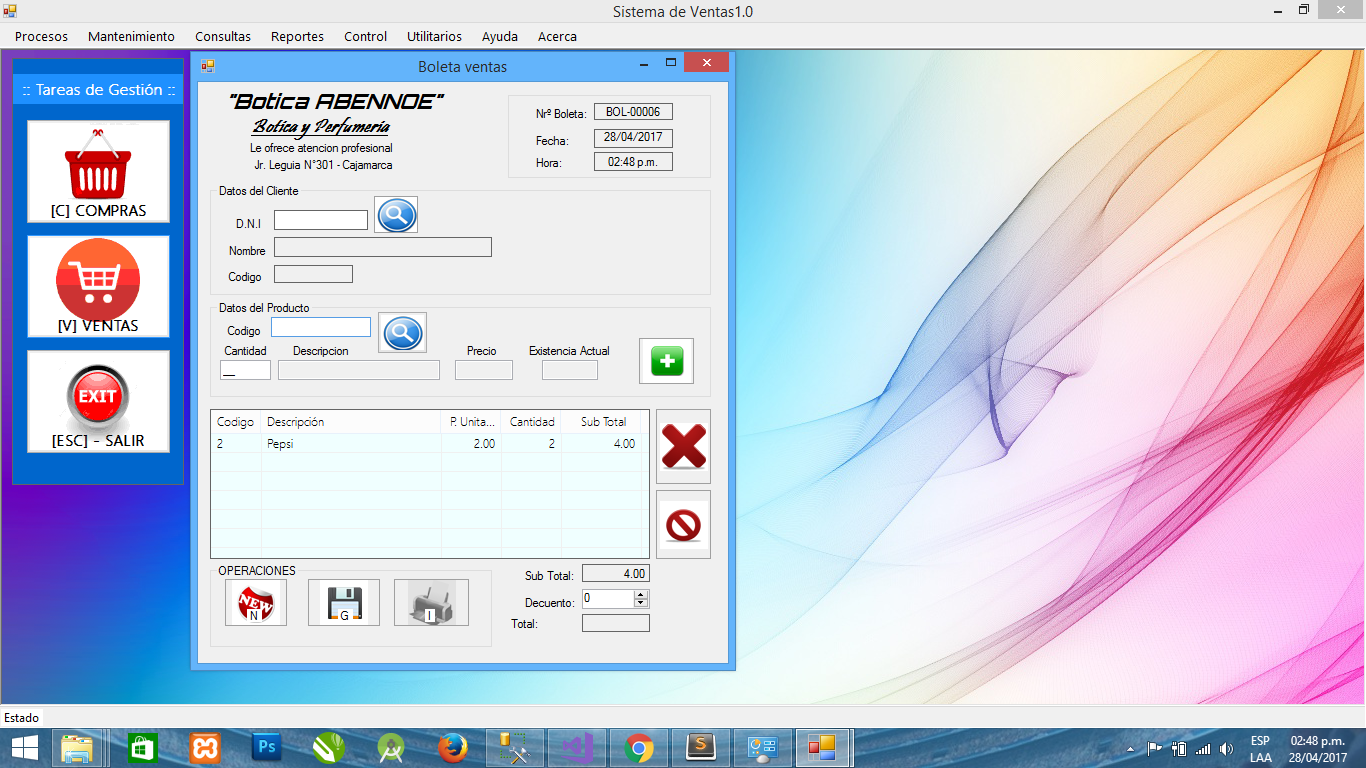Open the Procesos menu

pyautogui.click(x=41, y=36)
